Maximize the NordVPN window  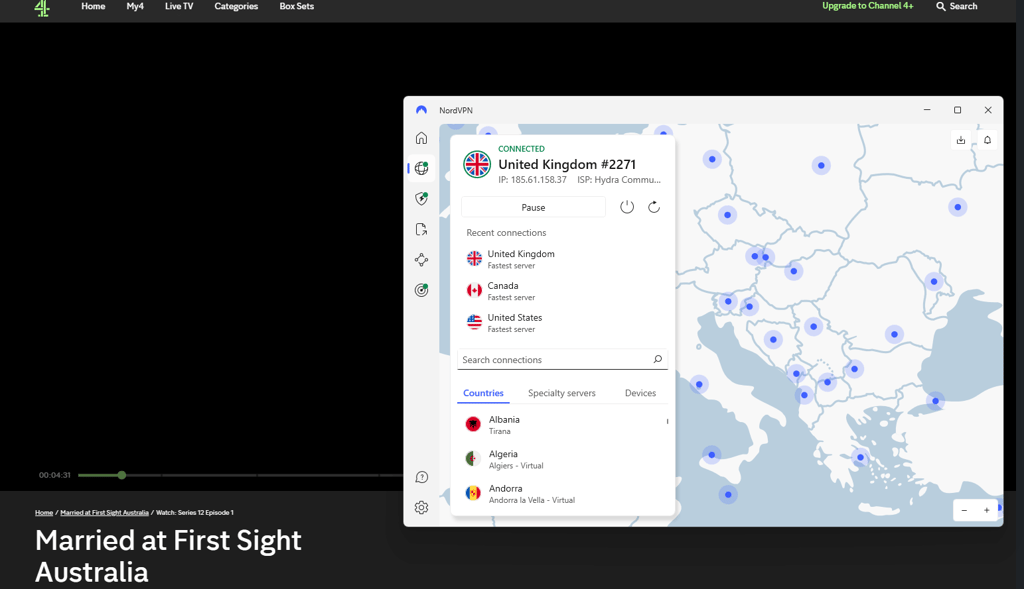point(957,110)
